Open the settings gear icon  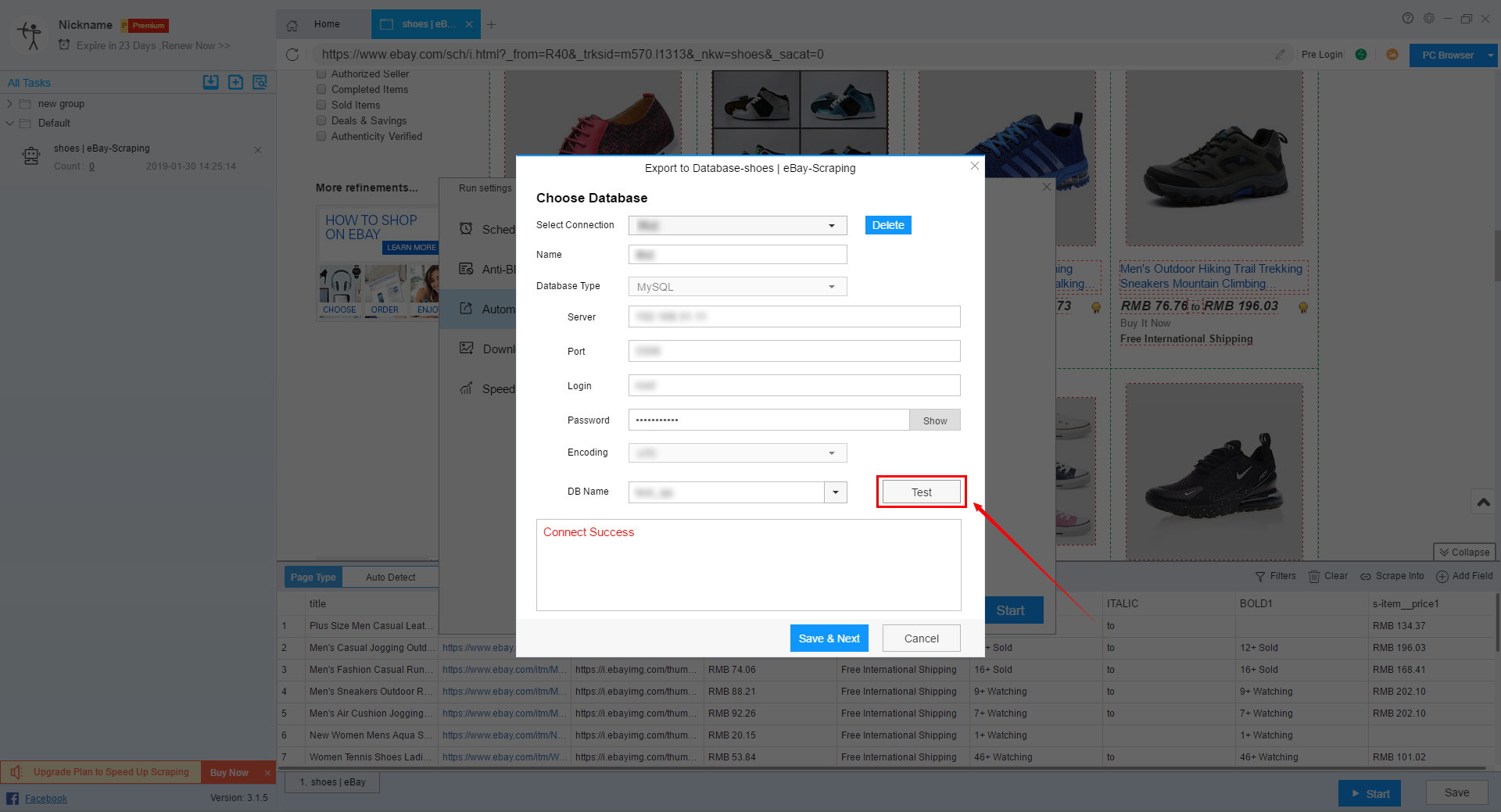tap(1429, 18)
